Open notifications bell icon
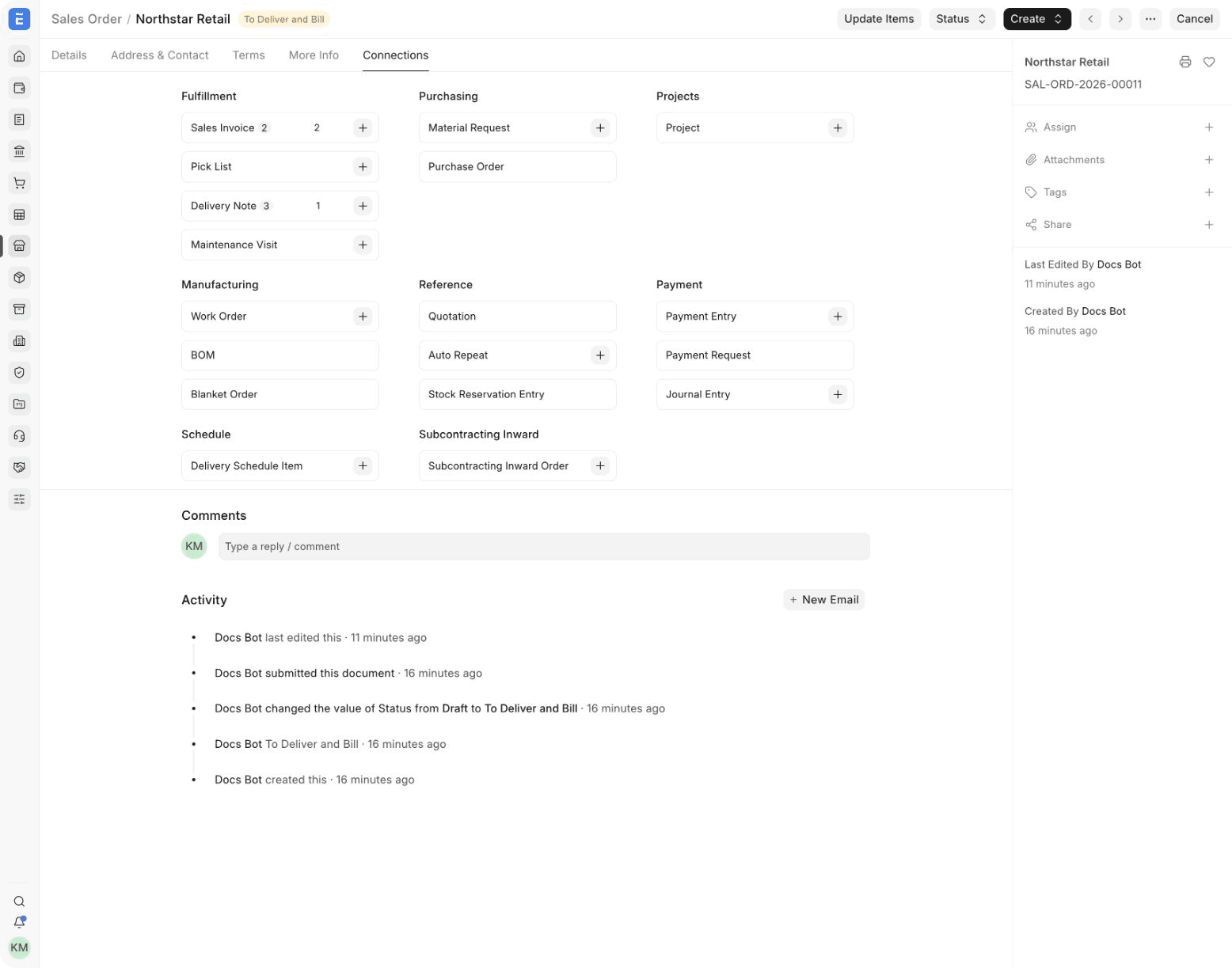This screenshot has height=968, width=1232. click(x=19, y=922)
